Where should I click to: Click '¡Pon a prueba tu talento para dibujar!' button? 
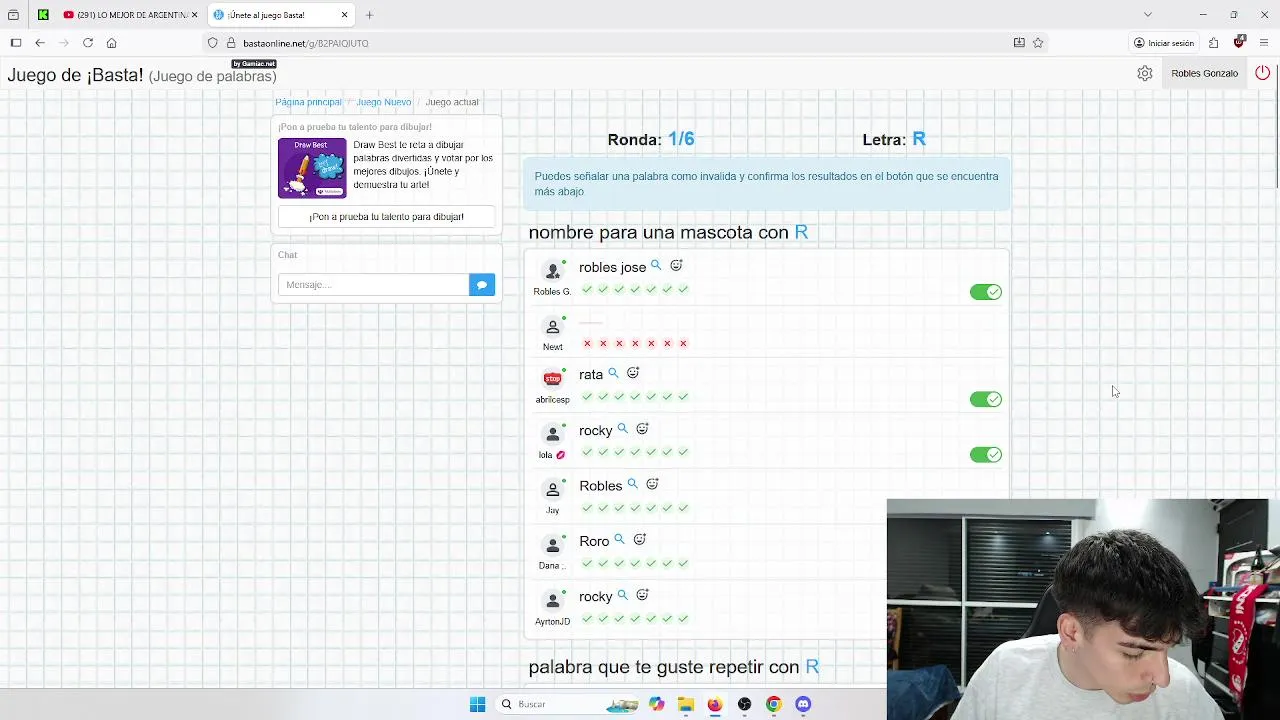coord(386,216)
